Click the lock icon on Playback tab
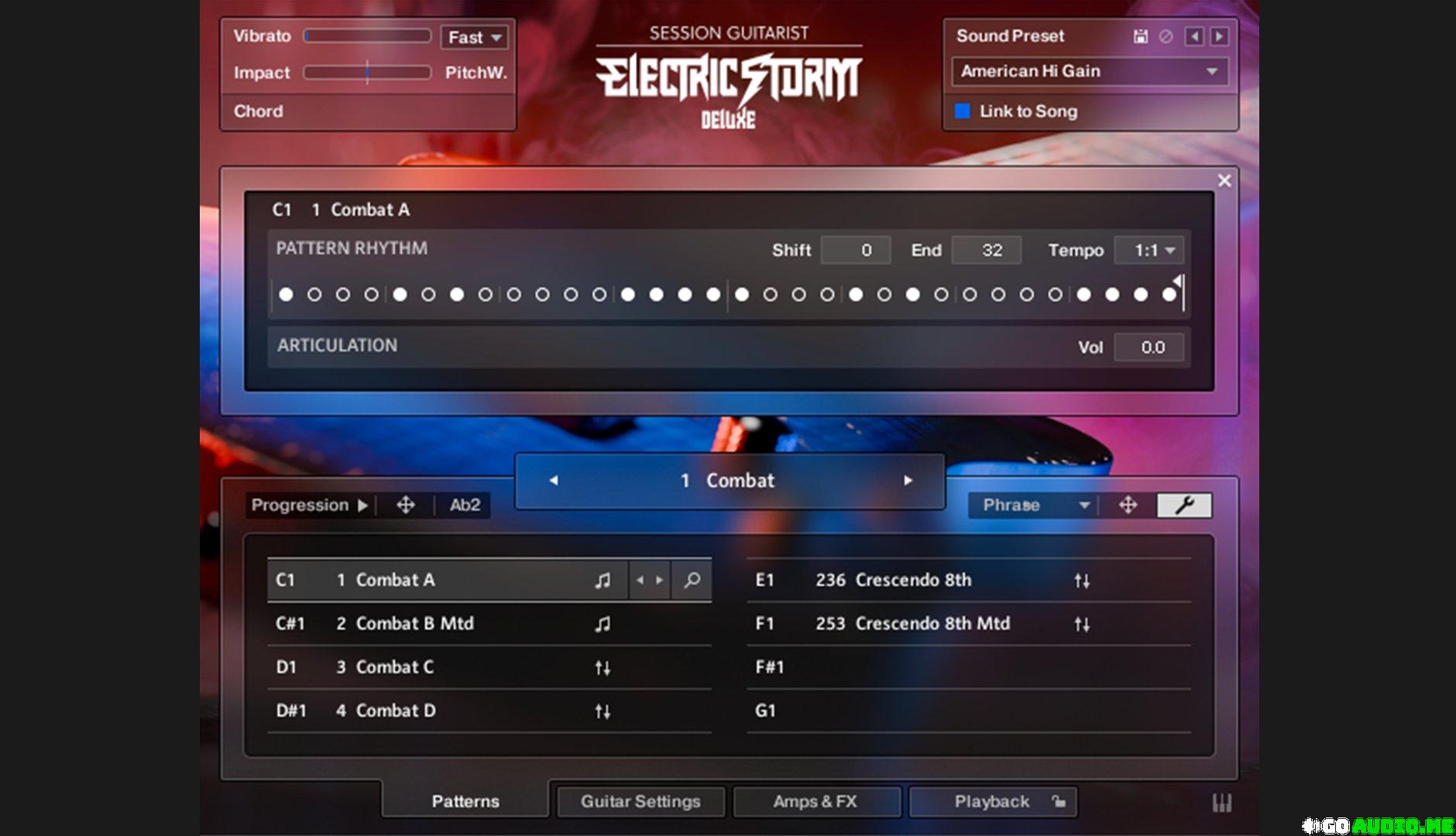1456x836 pixels. pos(1059,802)
